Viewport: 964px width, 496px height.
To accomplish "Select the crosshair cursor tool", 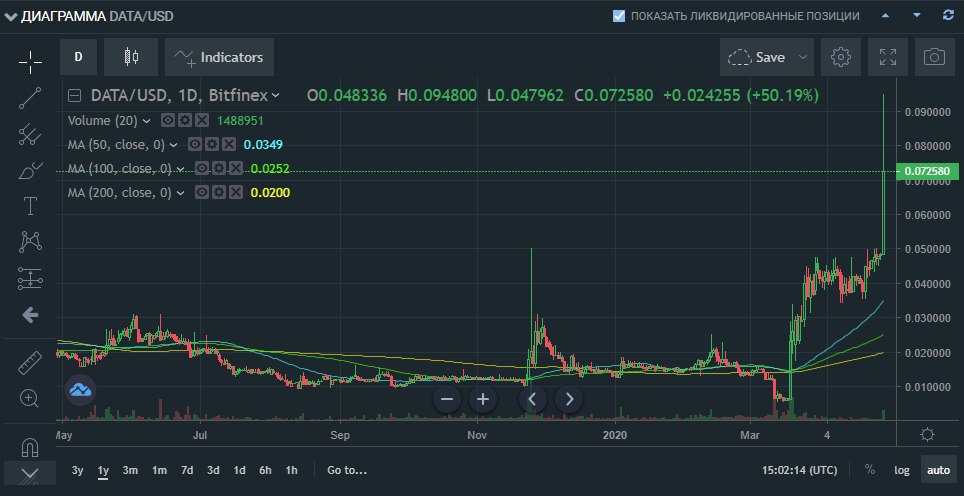I will pyautogui.click(x=30, y=61).
